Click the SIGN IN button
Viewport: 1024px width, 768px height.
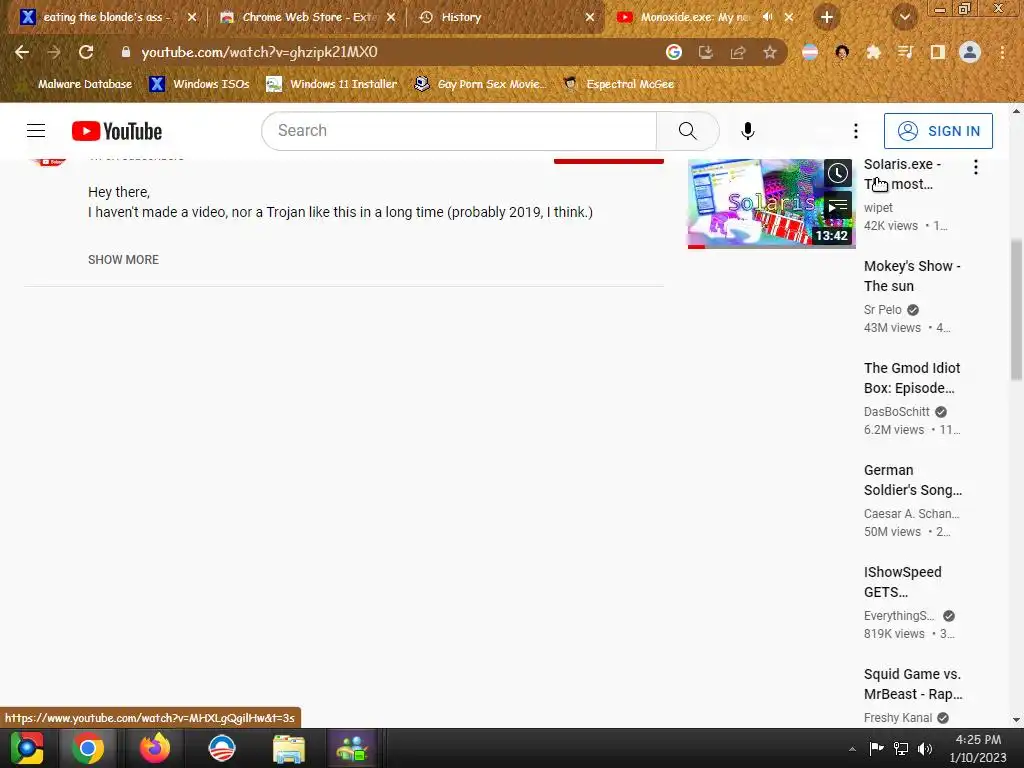pyautogui.click(x=938, y=131)
